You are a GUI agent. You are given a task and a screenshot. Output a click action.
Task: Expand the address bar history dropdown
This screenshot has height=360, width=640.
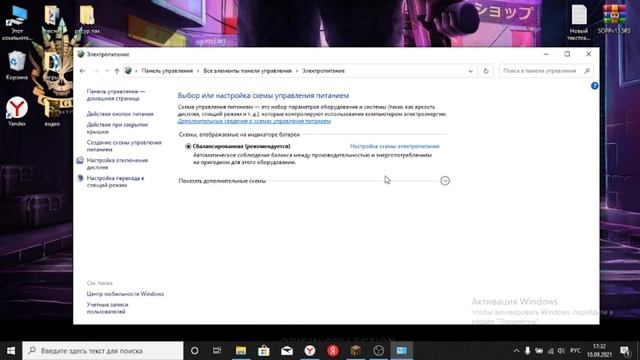[x=471, y=71]
